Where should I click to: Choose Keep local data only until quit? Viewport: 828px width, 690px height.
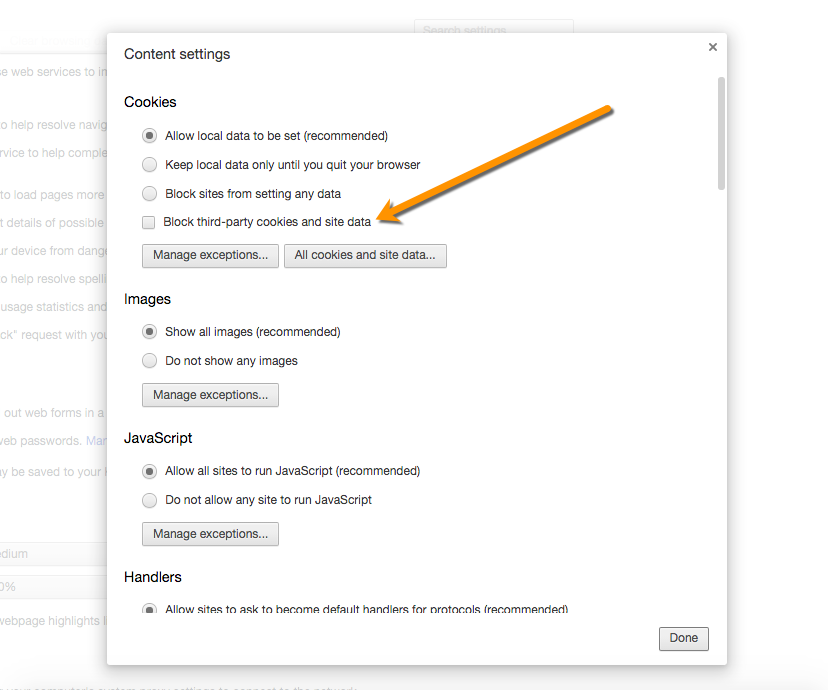tap(150, 165)
